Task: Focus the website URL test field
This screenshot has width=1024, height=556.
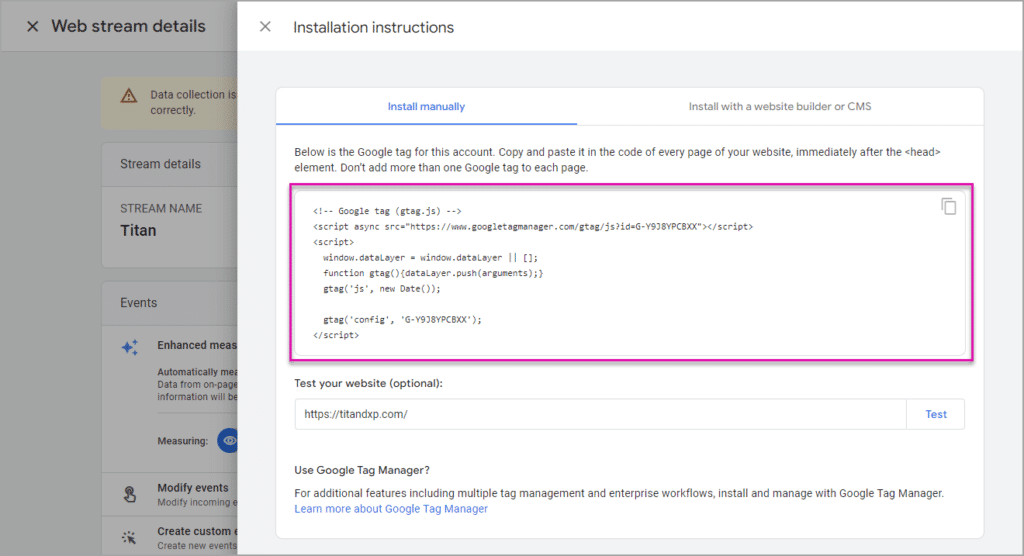Action: [600, 414]
